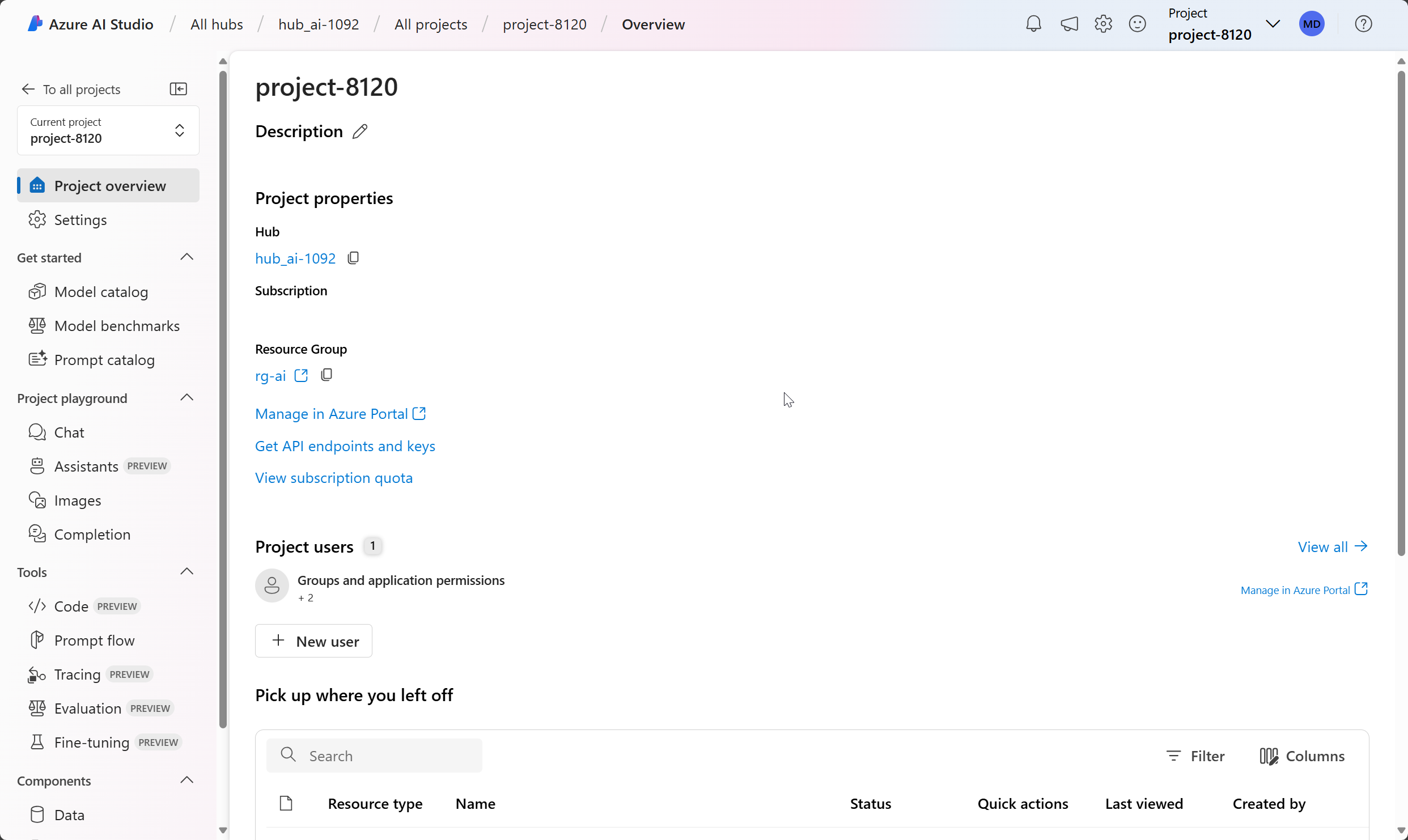This screenshot has width=1408, height=840.
Task: Click Manage in Azure Portal under properties
Action: pyautogui.click(x=341, y=414)
